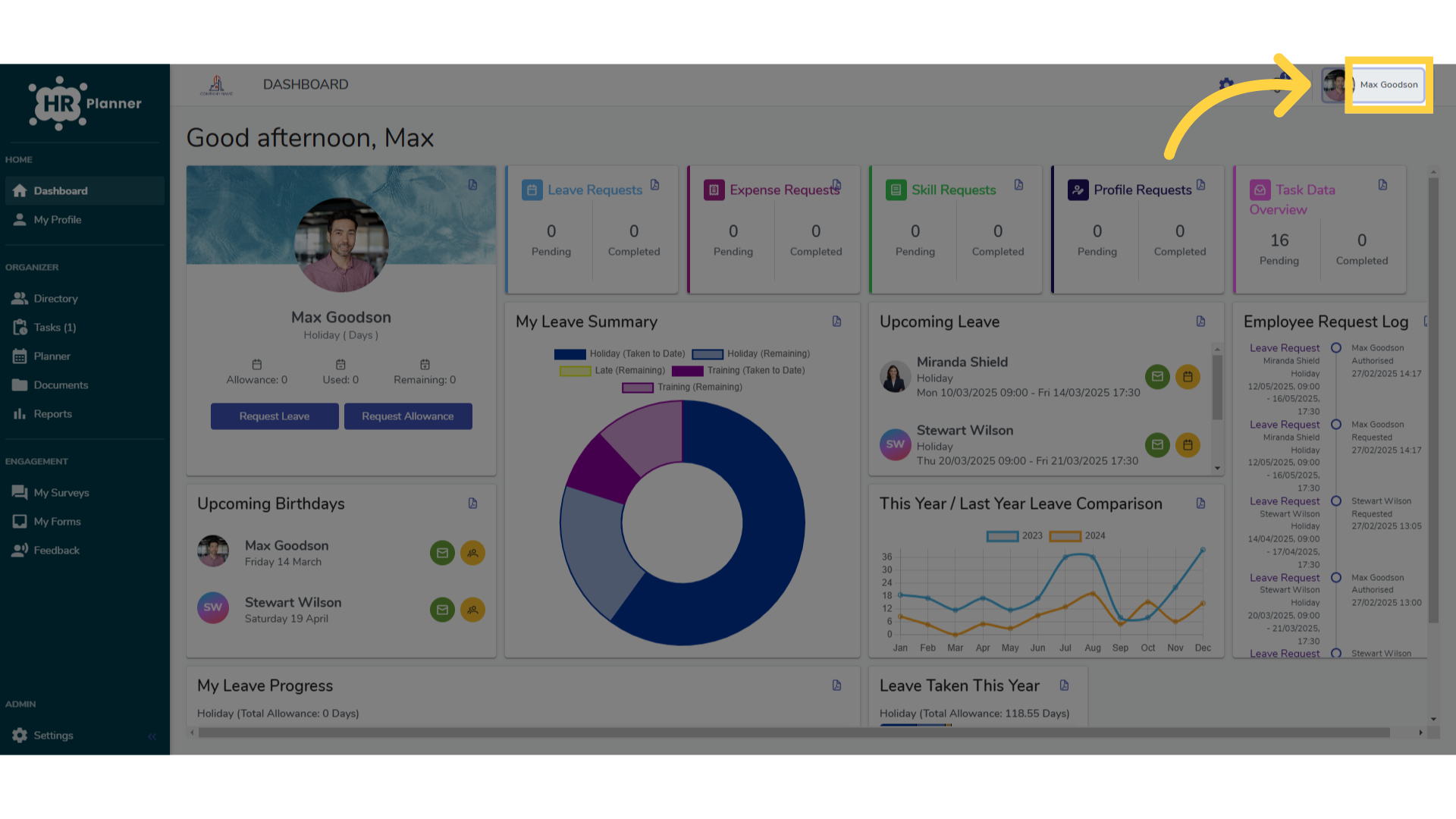
Task: Click the My Leave Summary export icon
Action: (837, 322)
